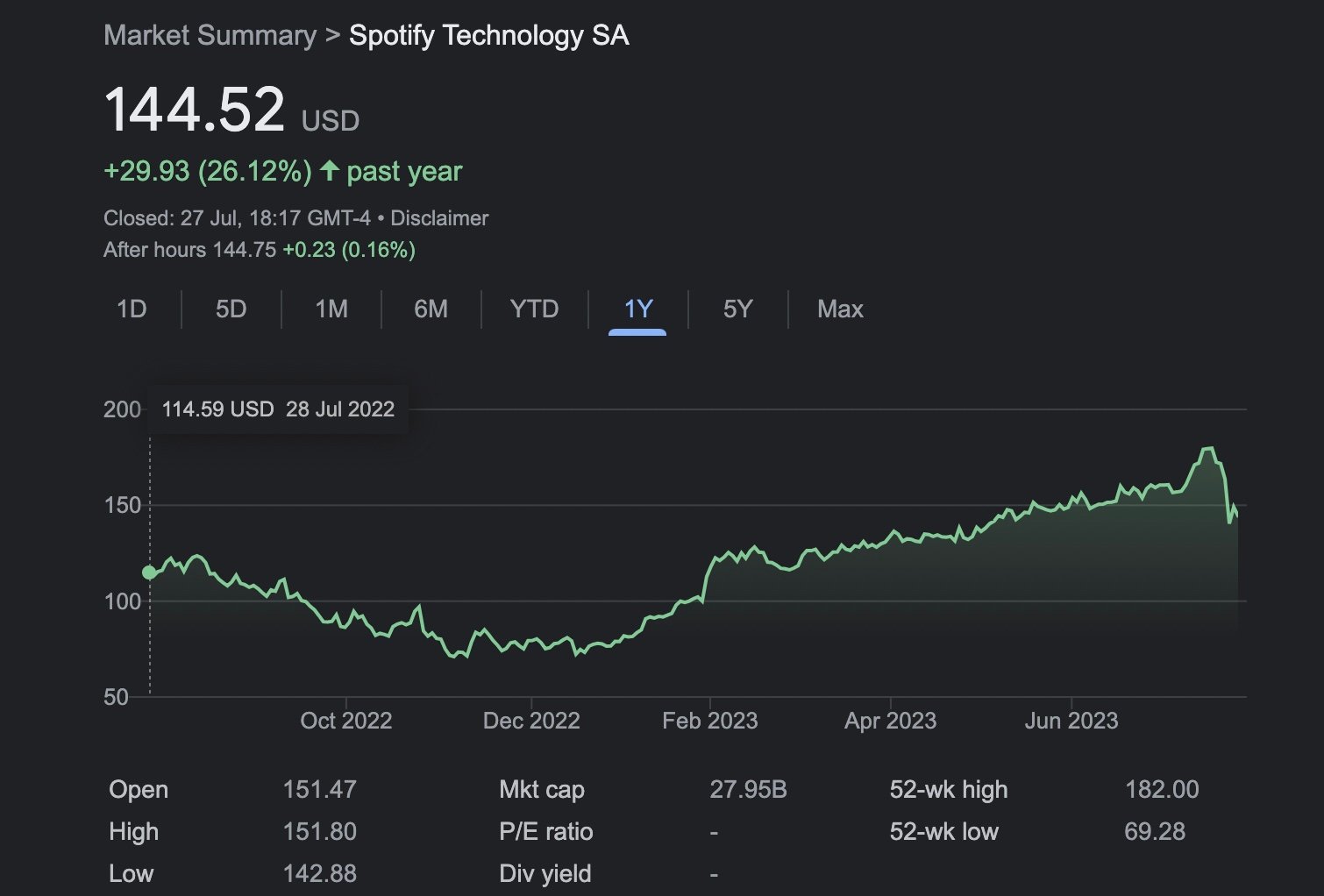Image resolution: width=1324 pixels, height=896 pixels.
Task: Show the 5Y price history
Action: (x=737, y=309)
